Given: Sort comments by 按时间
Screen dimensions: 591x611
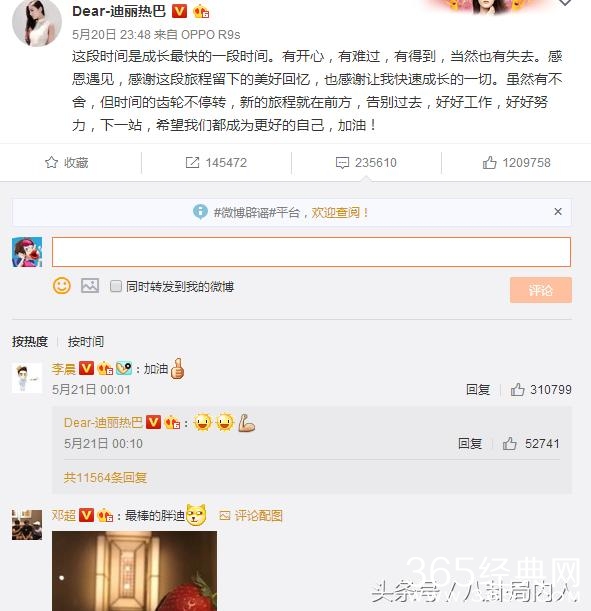Looking at the screenshot, I should (86, 342).
